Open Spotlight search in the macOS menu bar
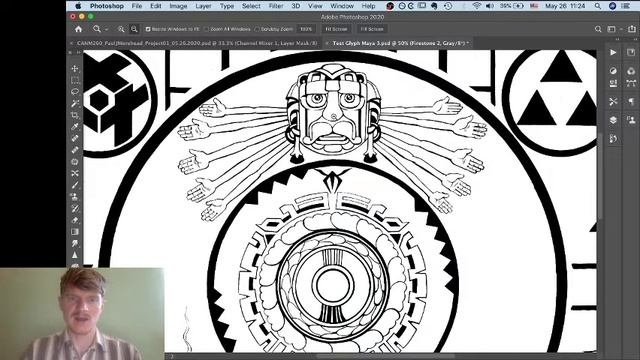 [x=598, y=6]
